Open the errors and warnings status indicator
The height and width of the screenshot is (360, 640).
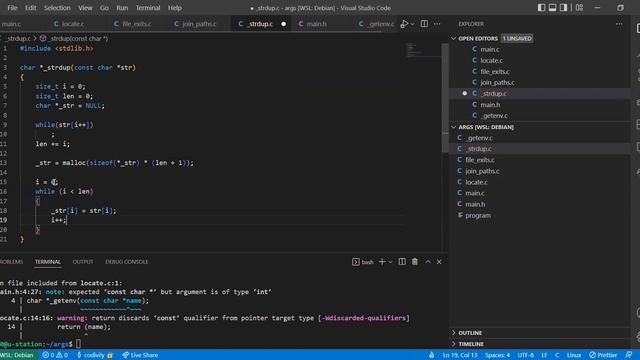tap(55, 355)
